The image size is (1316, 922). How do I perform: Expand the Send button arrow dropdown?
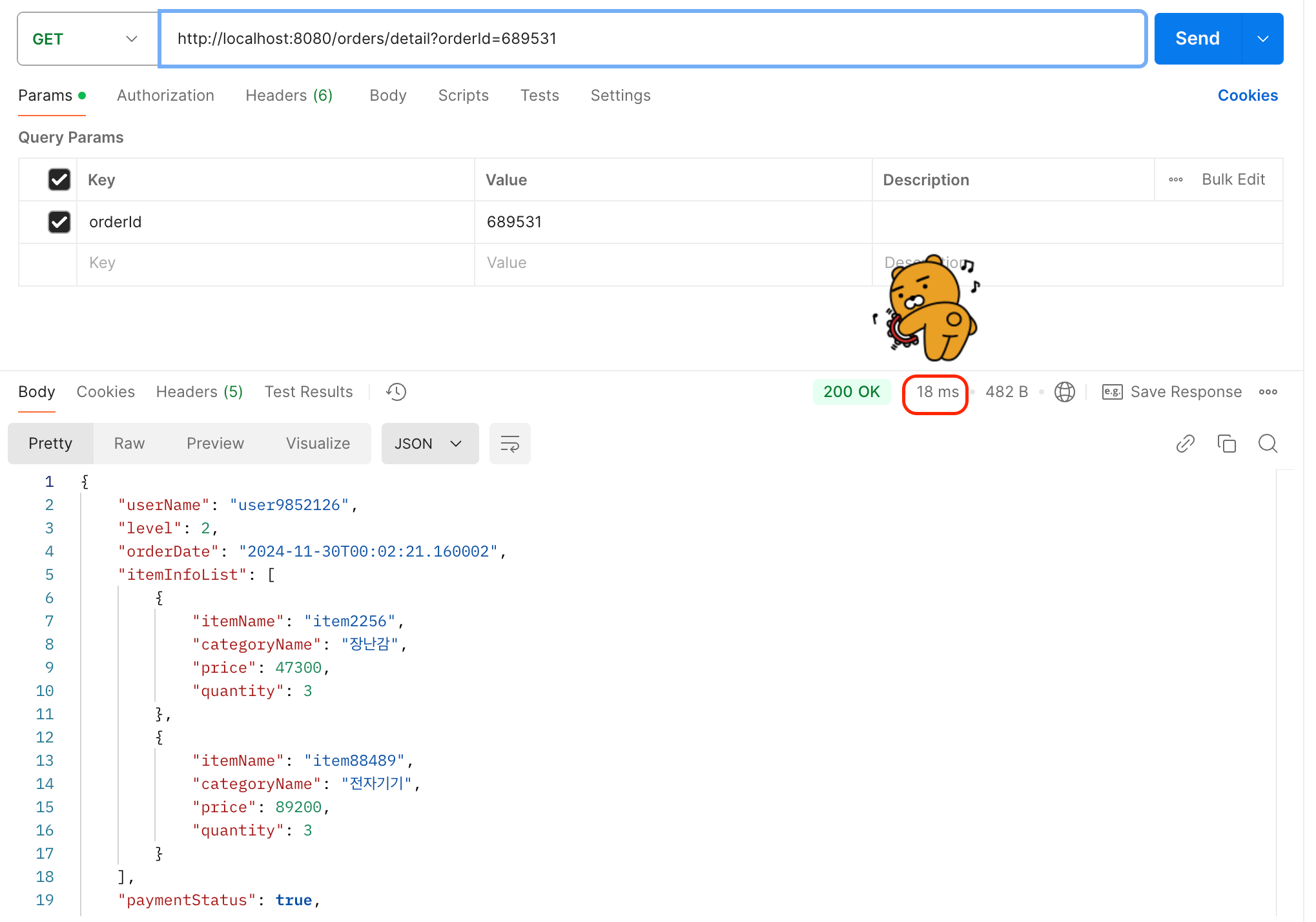pos(1262,39)
